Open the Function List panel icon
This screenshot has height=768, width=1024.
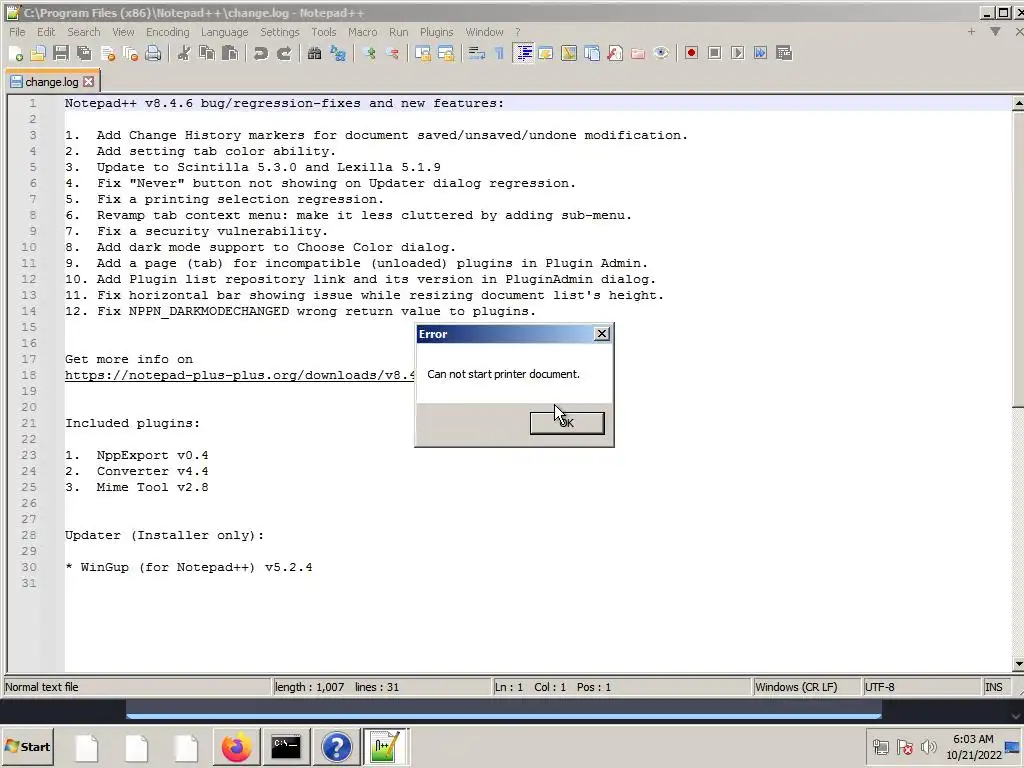615,54
